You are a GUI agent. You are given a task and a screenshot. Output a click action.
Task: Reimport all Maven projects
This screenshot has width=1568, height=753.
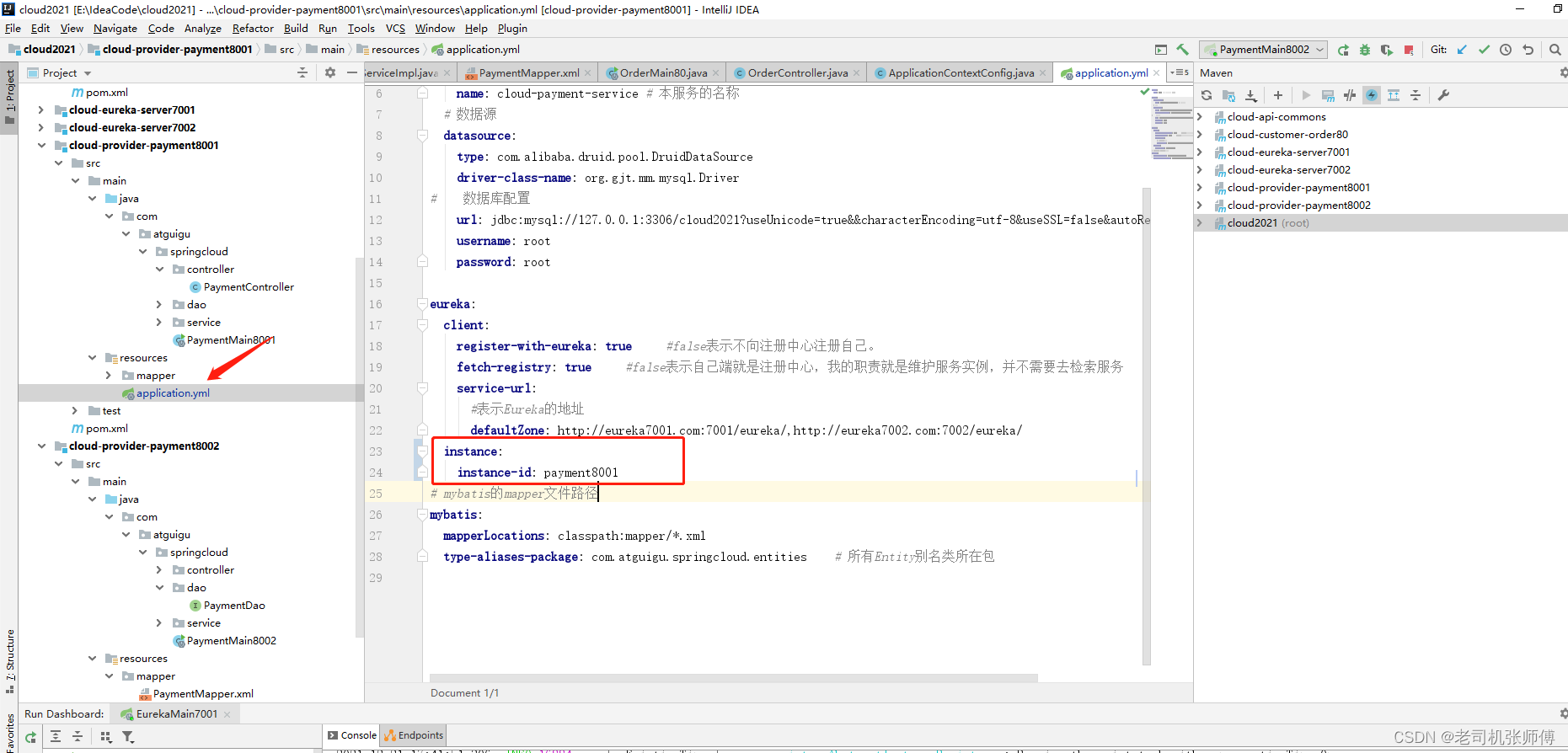pos(1207,95)
